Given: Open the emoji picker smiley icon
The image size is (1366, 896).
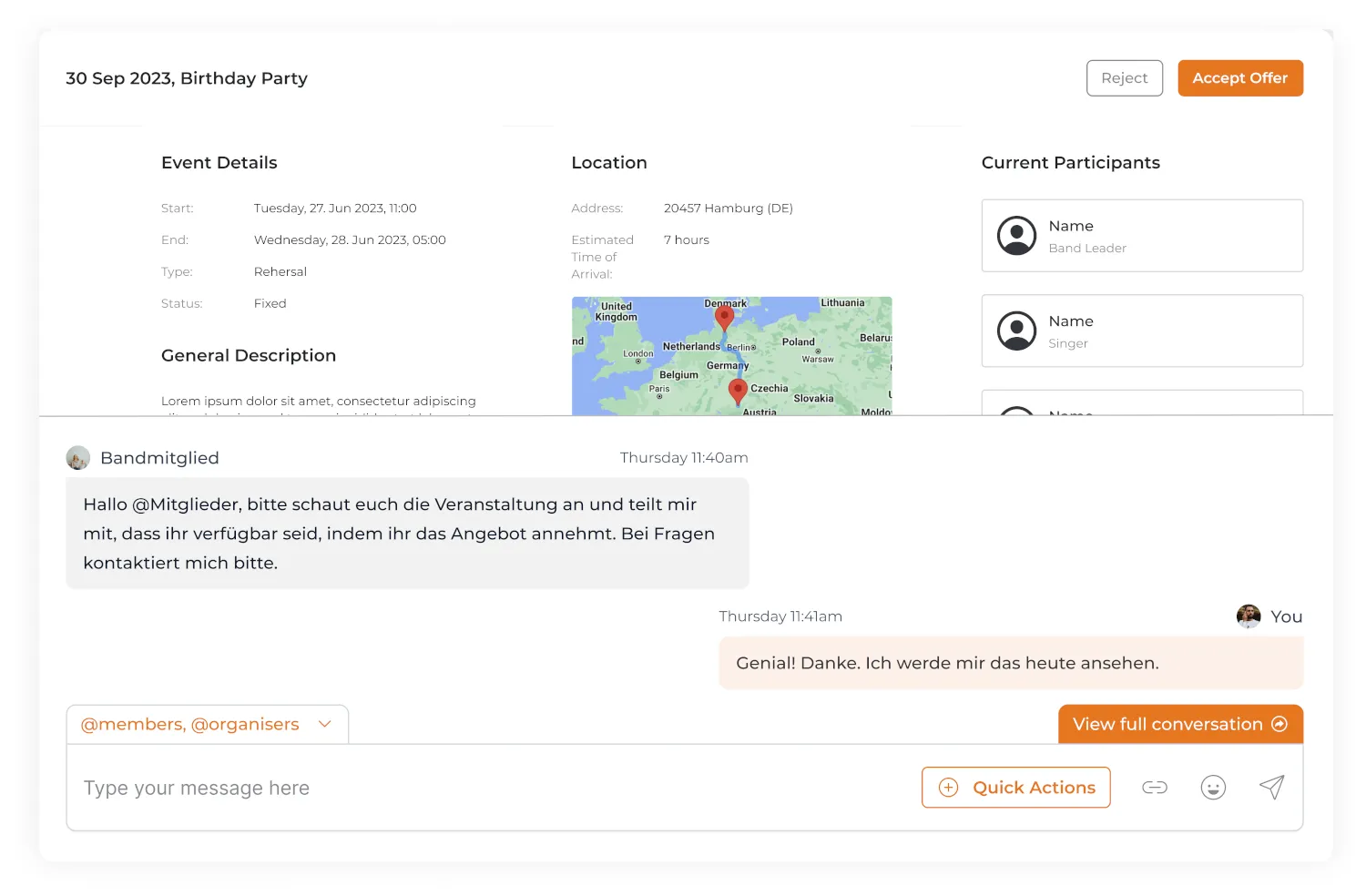Looking at the screenshot, I should pos(1213,788).
